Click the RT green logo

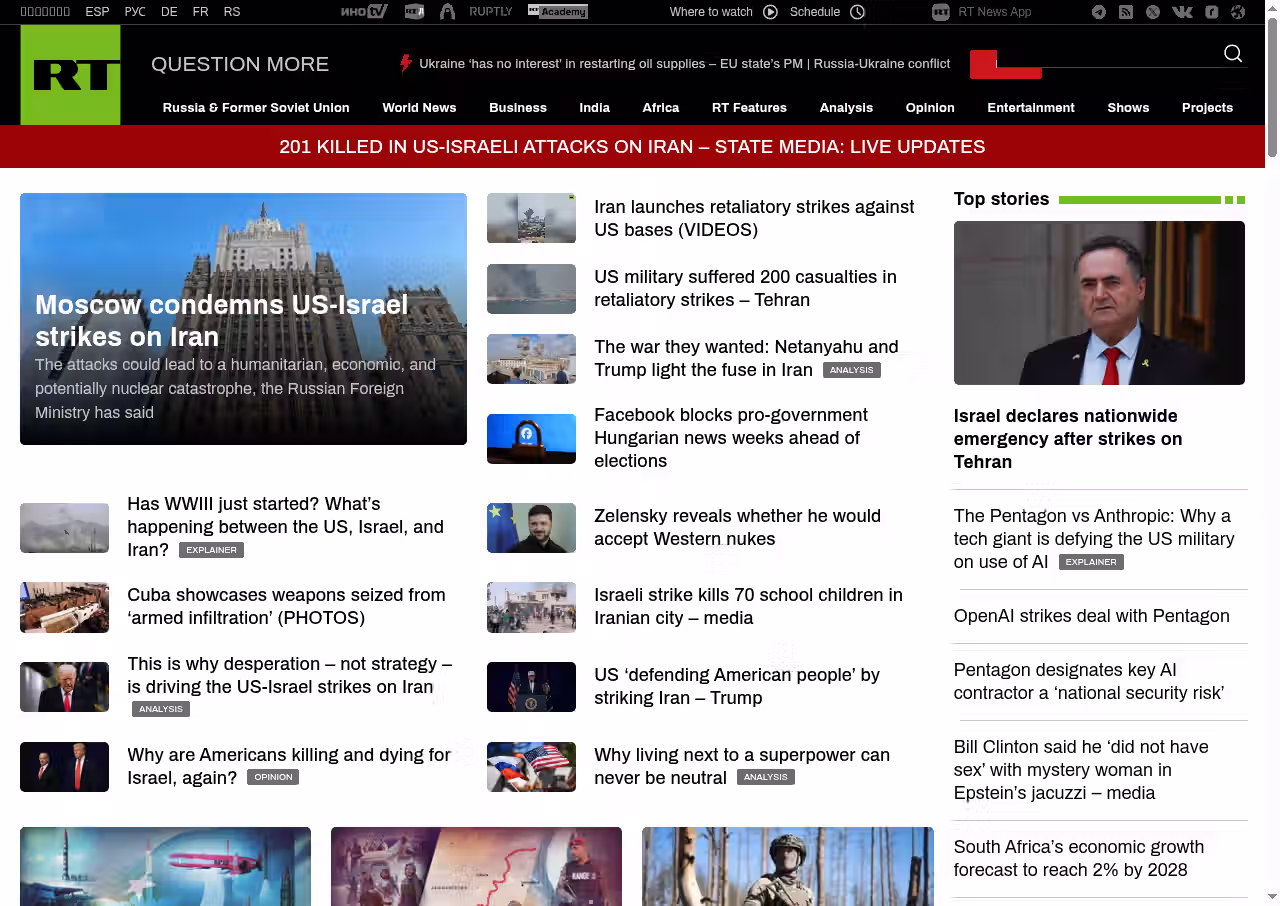pos(70,75)
